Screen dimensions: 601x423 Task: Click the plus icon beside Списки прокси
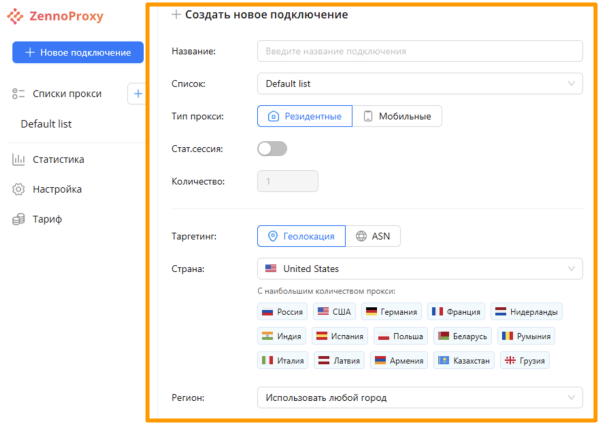(x=138, y=94)
